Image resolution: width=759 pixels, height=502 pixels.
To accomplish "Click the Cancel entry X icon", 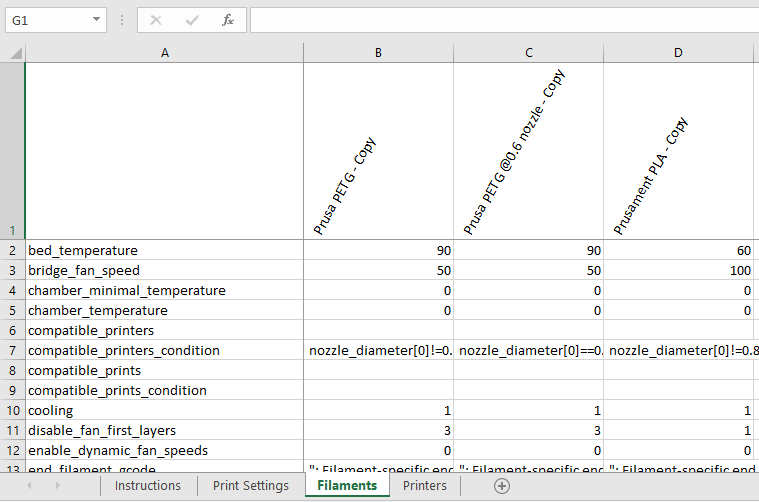I will click(156, 20).
